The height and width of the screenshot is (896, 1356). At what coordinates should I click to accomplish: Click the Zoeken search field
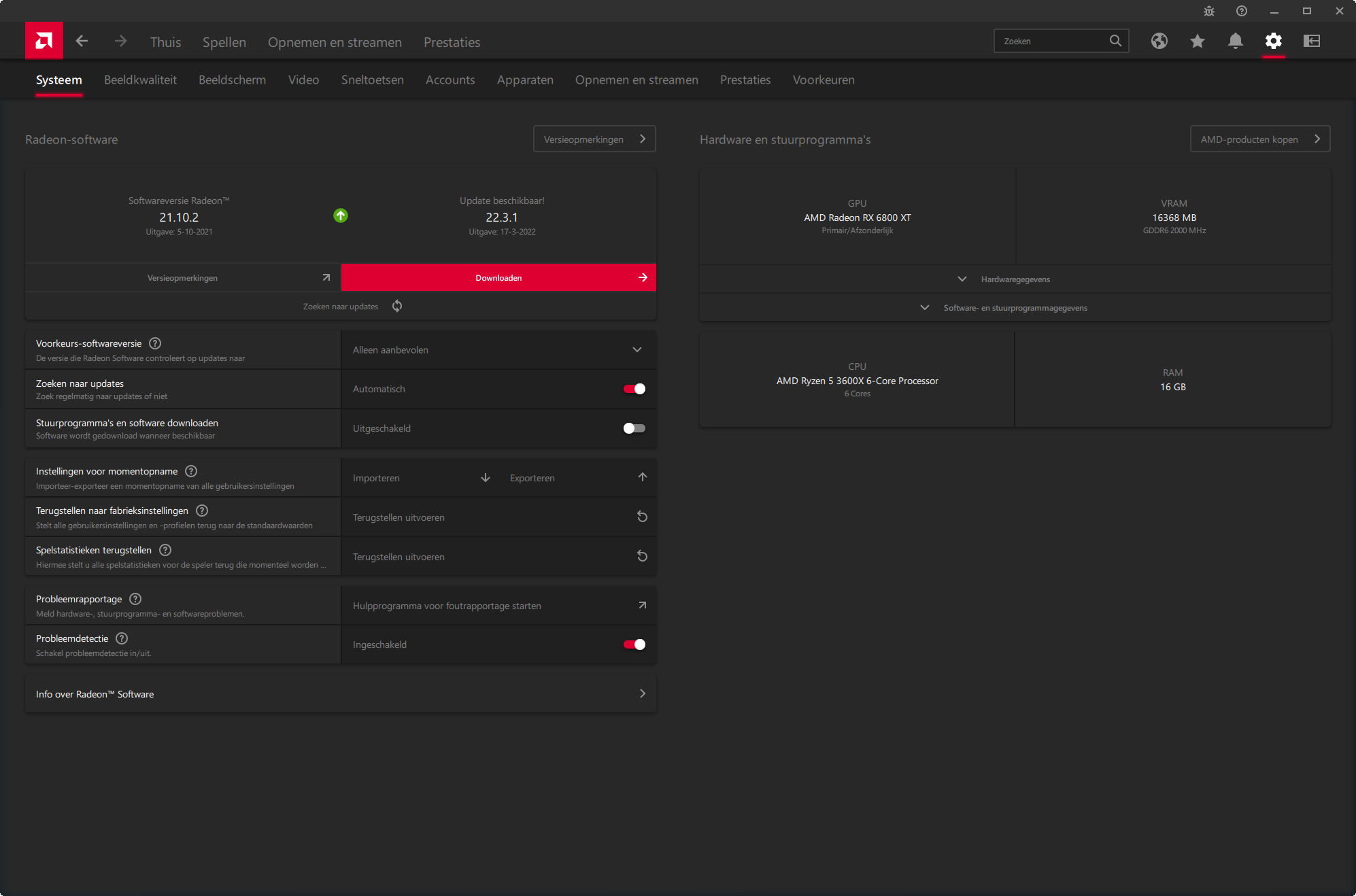[1051, 41]
